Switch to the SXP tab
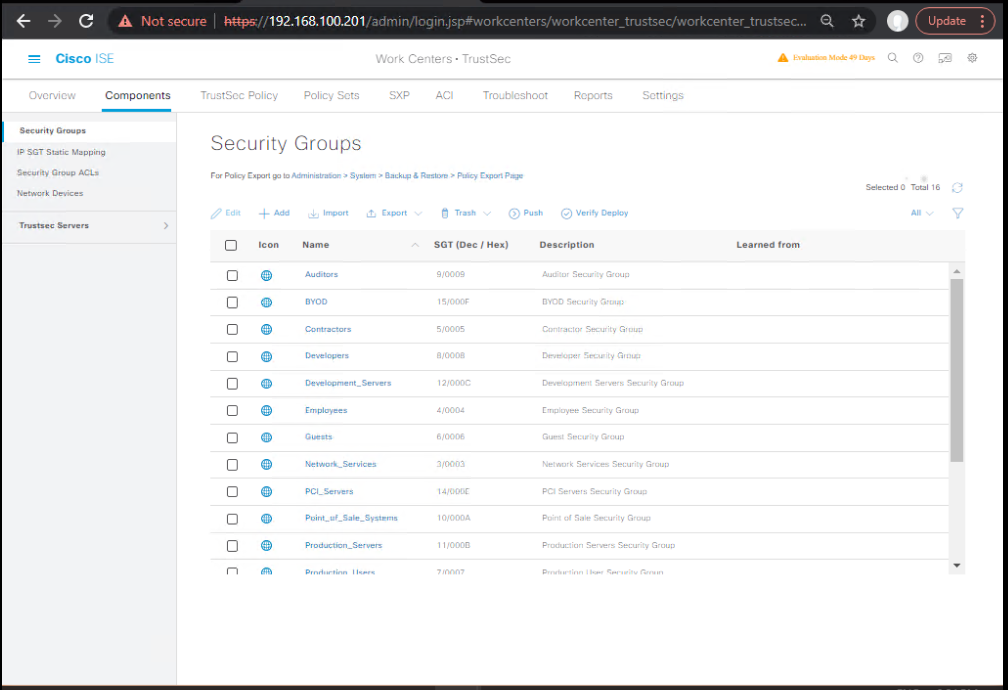Screen dimensions: 1008x690 coord(399,95)
